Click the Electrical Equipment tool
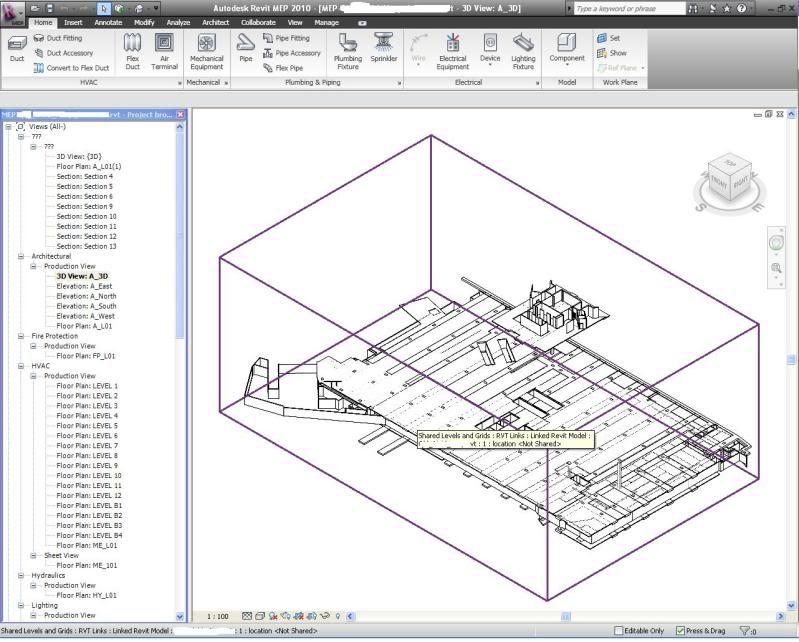 click(452, 51)
